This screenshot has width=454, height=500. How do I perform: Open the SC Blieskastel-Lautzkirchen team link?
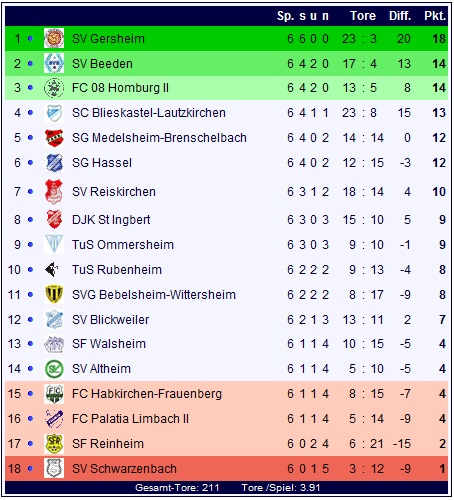click(149, 113)
